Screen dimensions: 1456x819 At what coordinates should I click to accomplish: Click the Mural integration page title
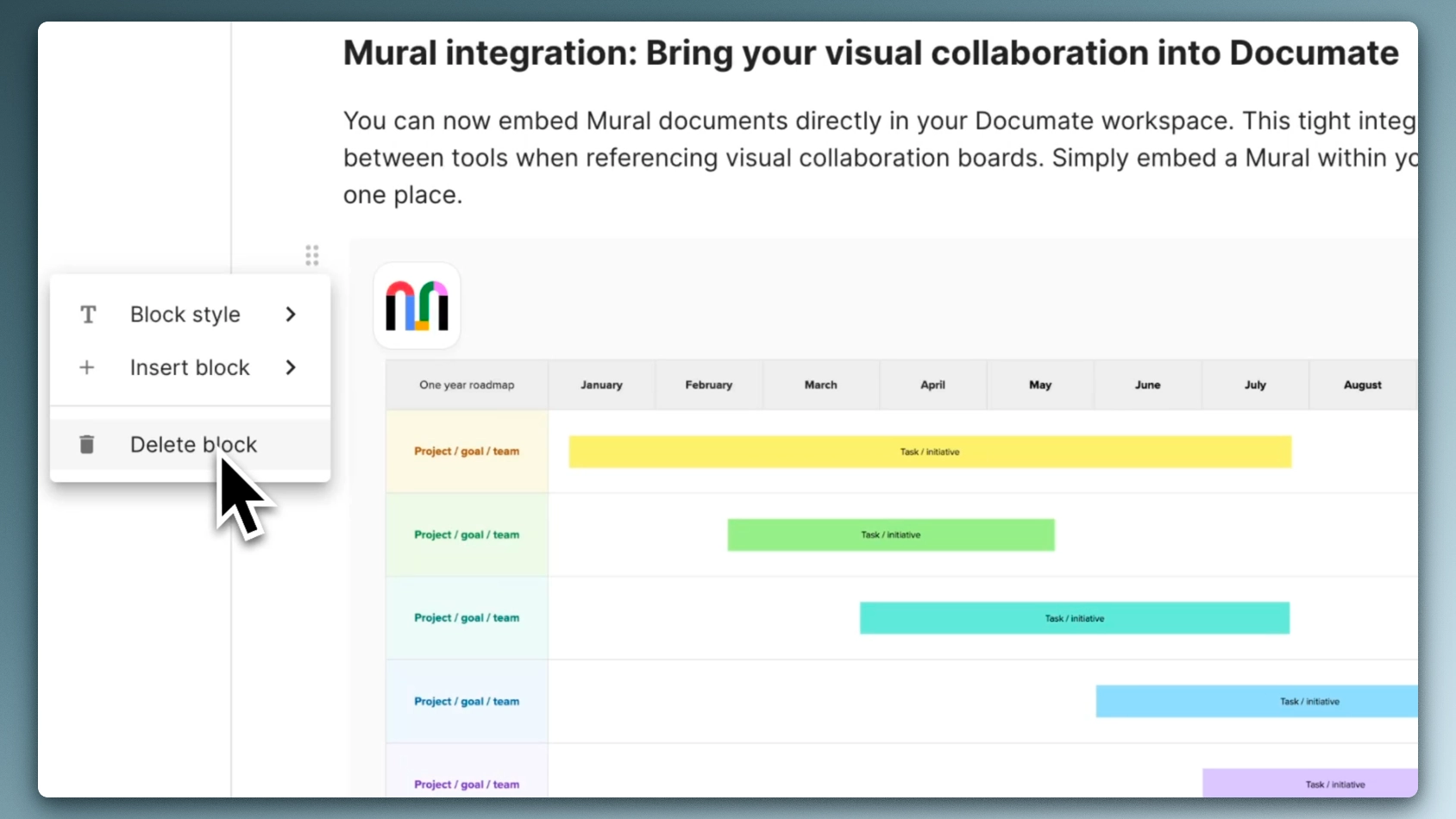coord(869,53)
